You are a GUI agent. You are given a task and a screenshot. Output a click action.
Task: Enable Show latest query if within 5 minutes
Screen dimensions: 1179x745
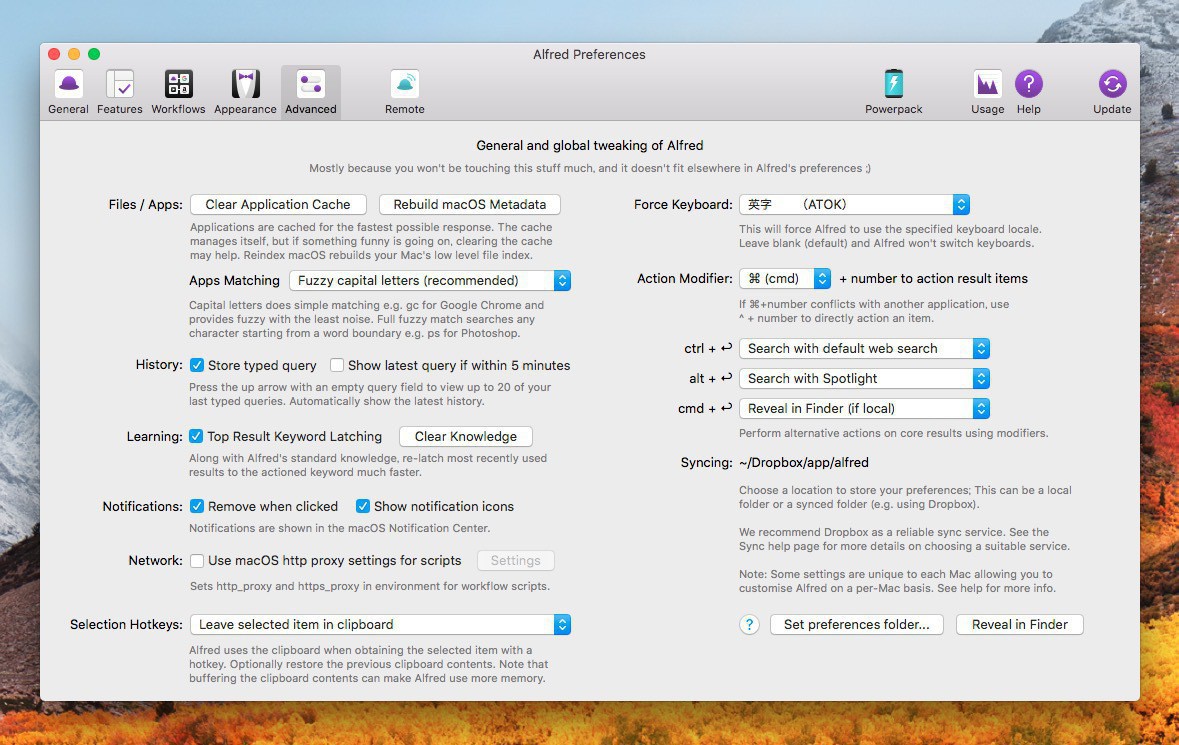337,365
